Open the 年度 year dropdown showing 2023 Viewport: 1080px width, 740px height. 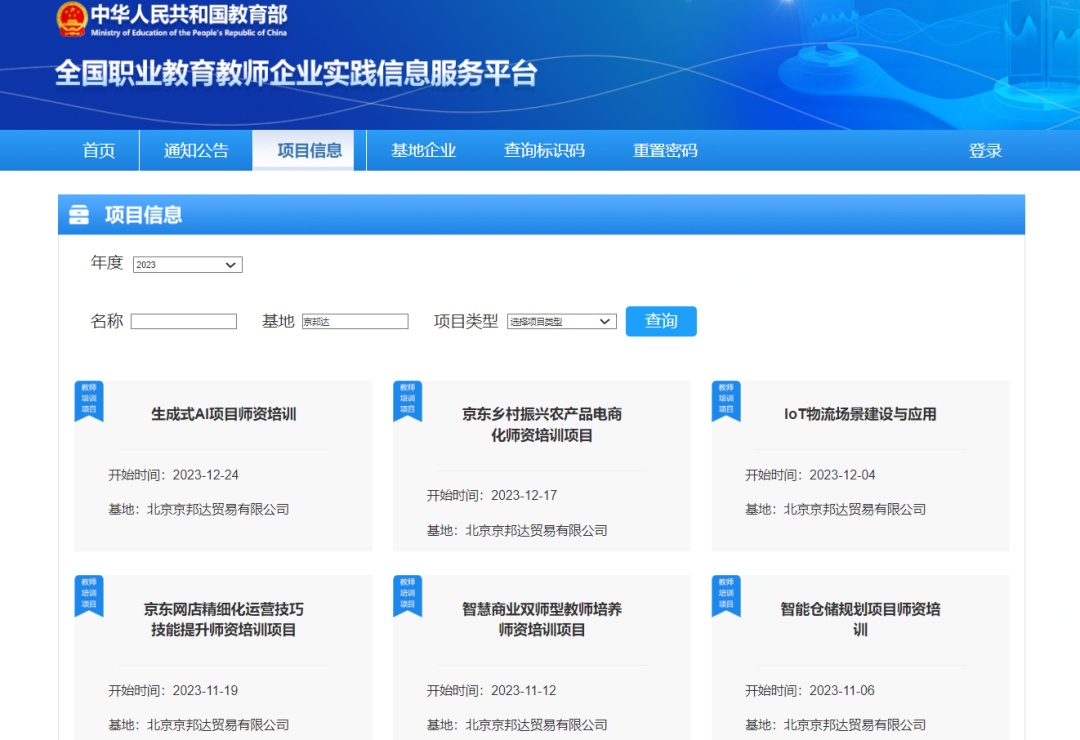click(x=188, y=265)
